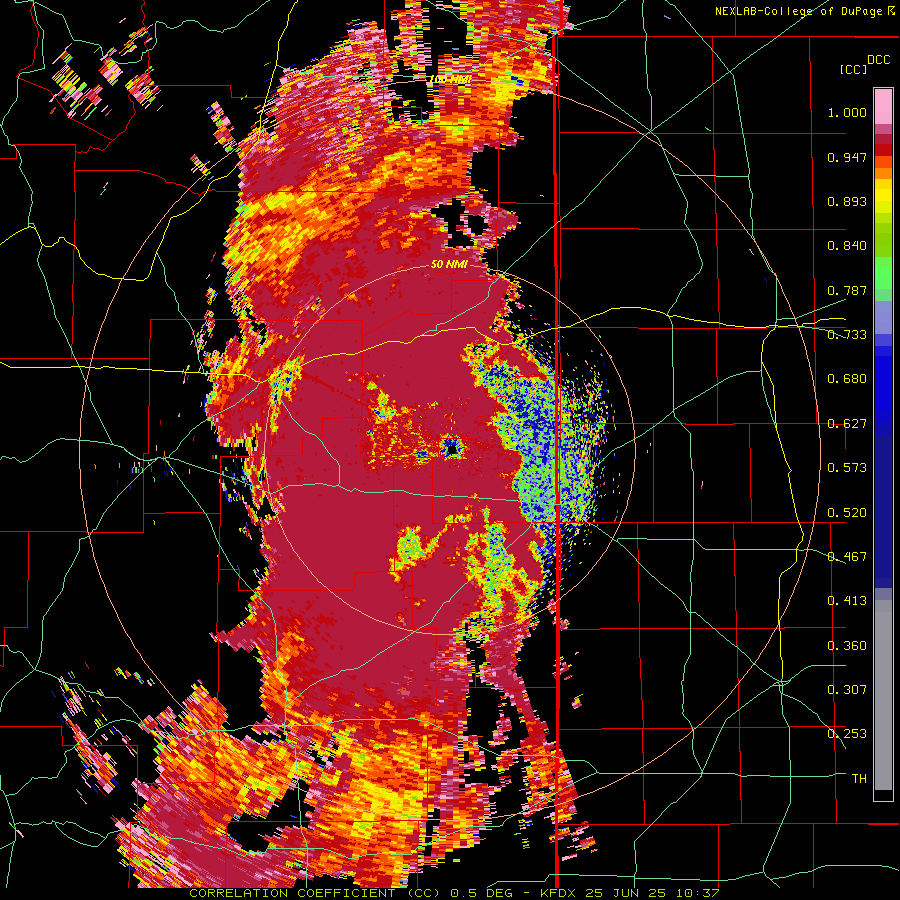
Task: Select the 0.573 legend value
Action: [x=847, y=468]
